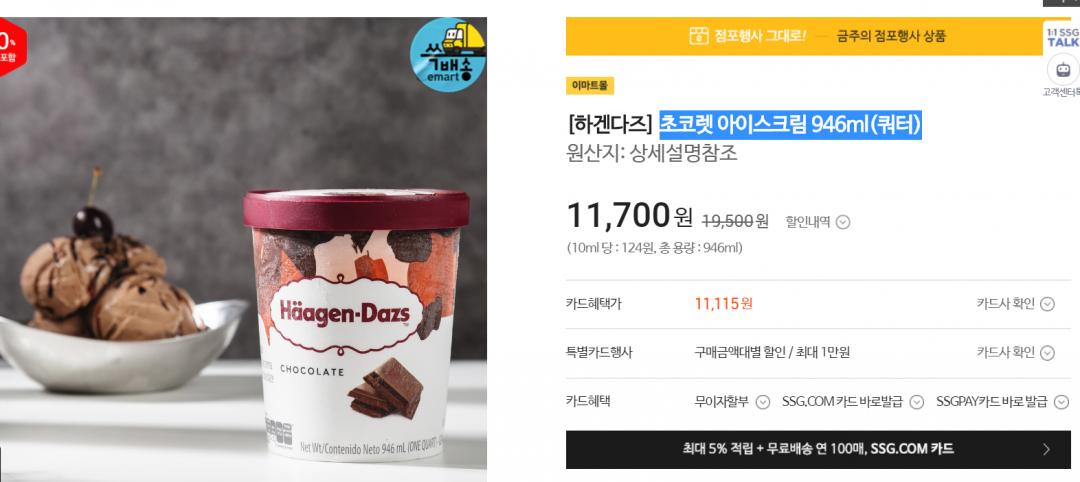This screenshot has height=482, width=1080.
Task: Click the highlighted 초코렛 아이스크림 product title
Action: [x=790, y=125]
